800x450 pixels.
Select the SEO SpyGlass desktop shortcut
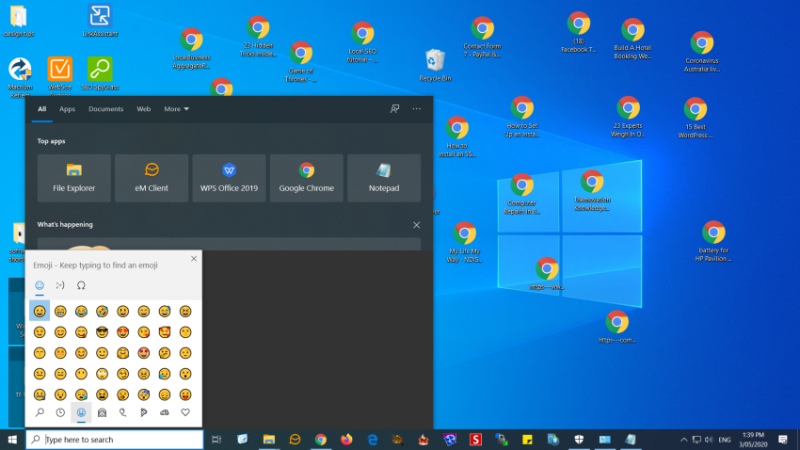(x=100, y=74)
